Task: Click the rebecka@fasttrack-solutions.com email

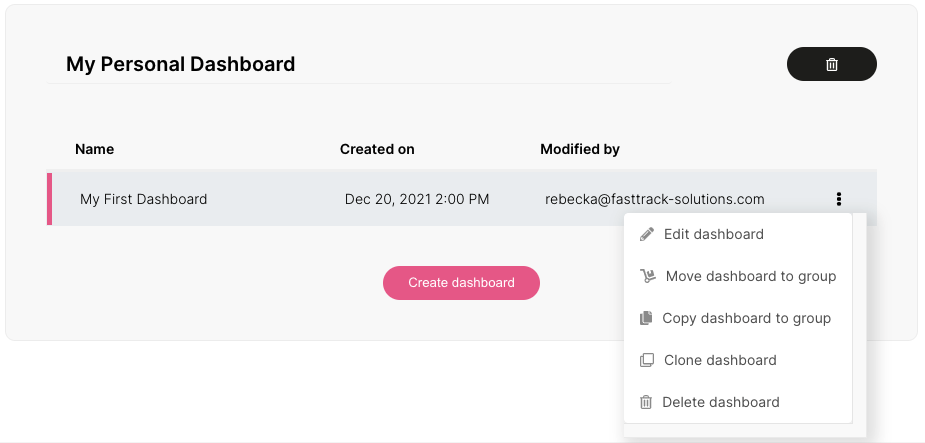Action: (x=655, y=199)
